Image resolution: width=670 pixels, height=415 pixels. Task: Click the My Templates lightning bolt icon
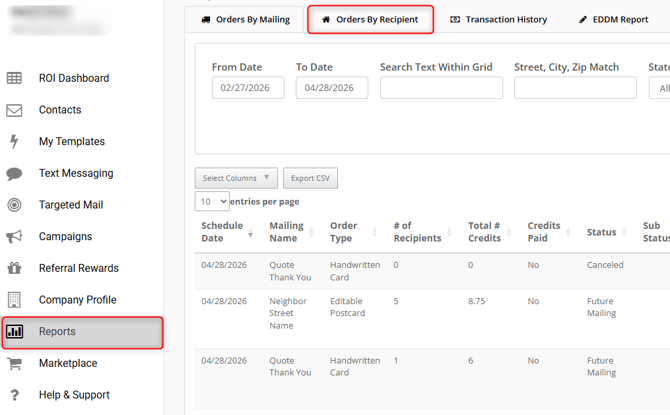pyautogui.click(x=14, y=142)
